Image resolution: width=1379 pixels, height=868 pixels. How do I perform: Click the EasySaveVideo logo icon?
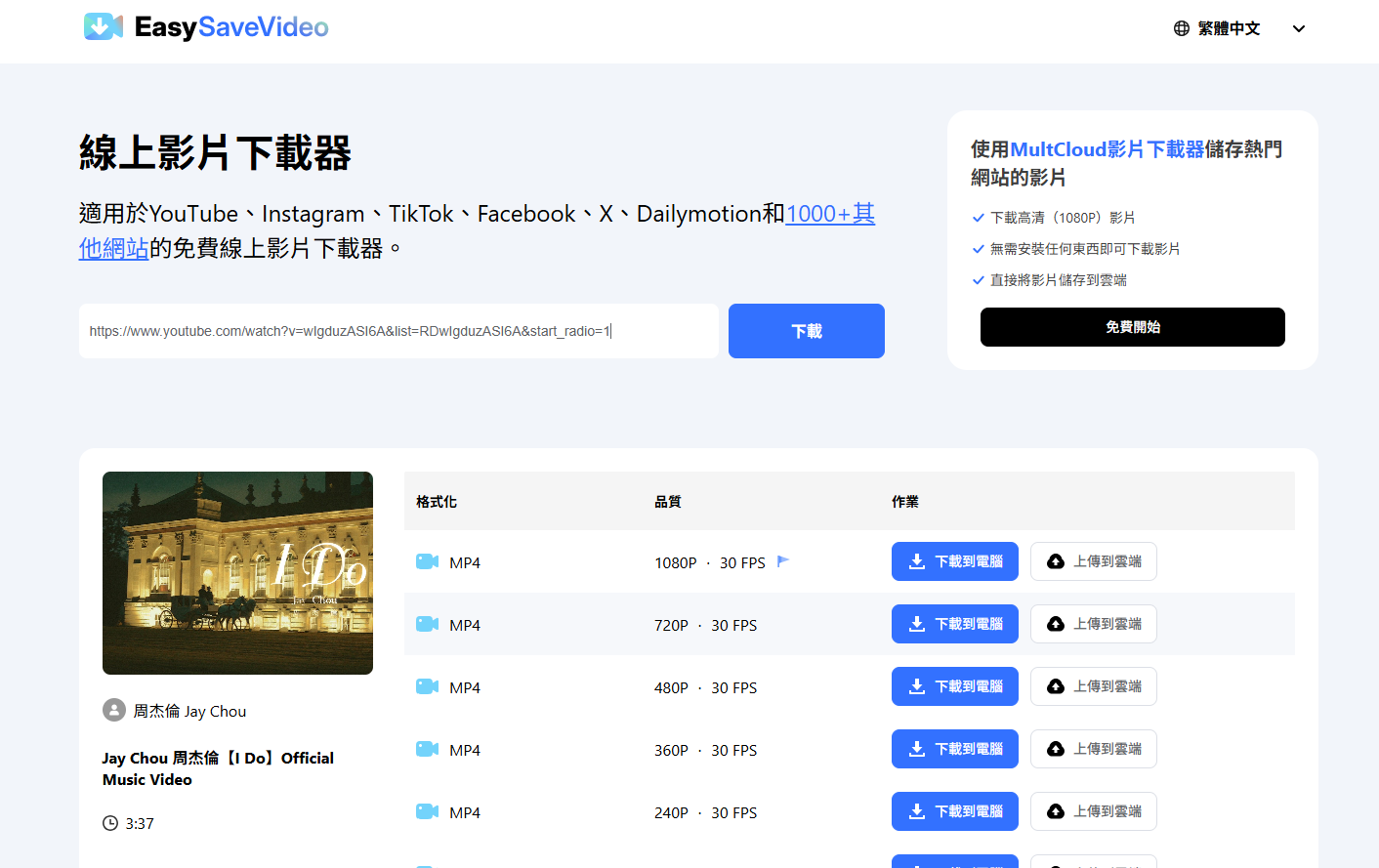104,26
